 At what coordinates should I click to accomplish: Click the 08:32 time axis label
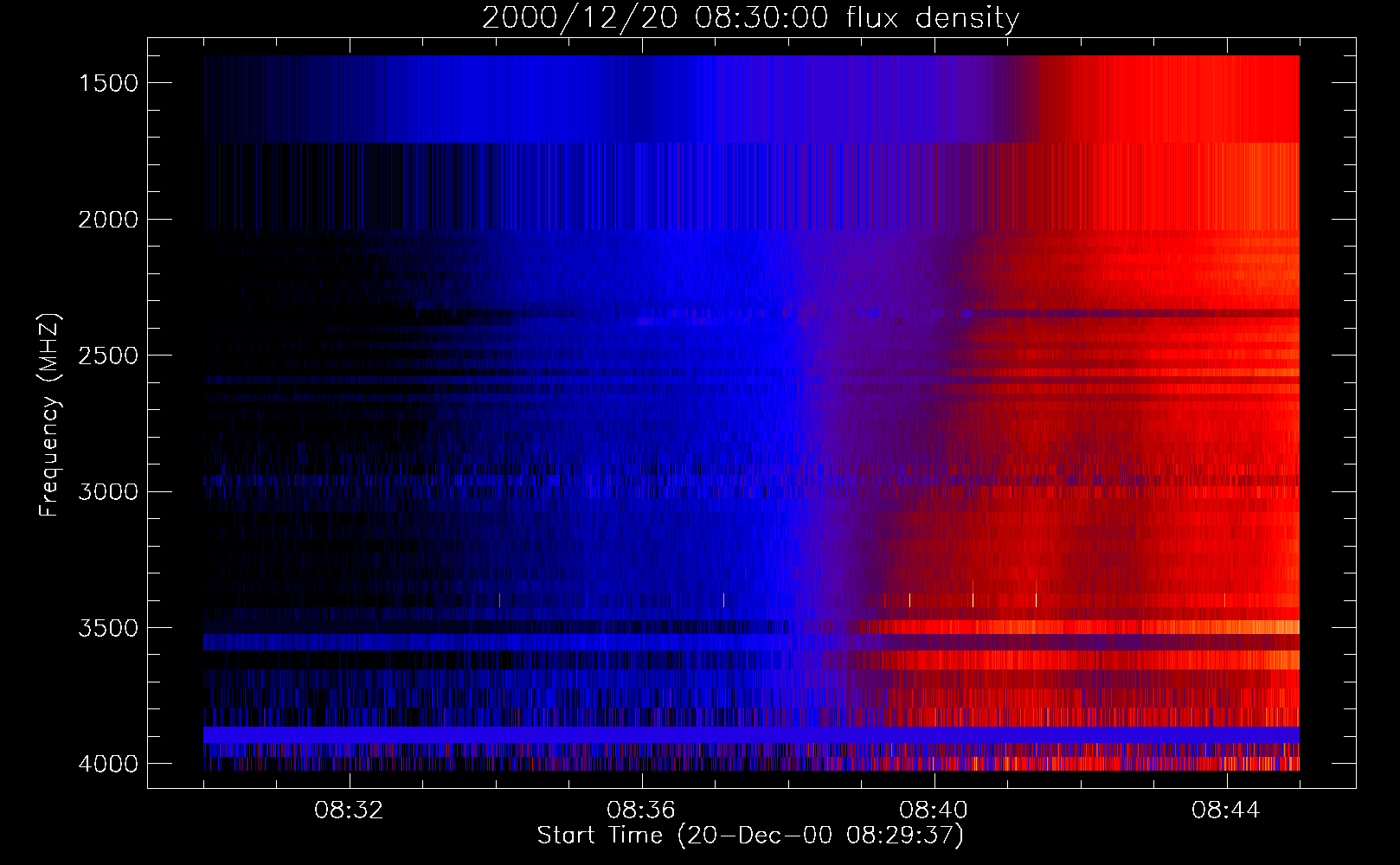pos(350,811)
